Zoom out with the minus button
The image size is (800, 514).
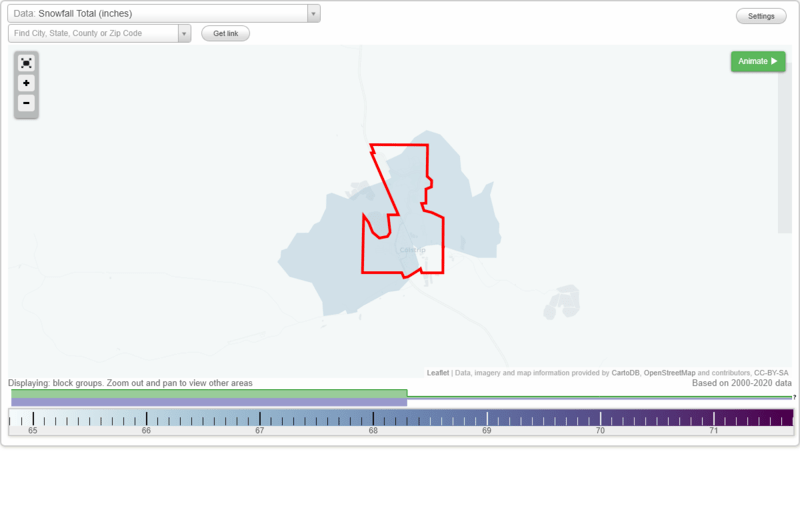tap(26, 103)
